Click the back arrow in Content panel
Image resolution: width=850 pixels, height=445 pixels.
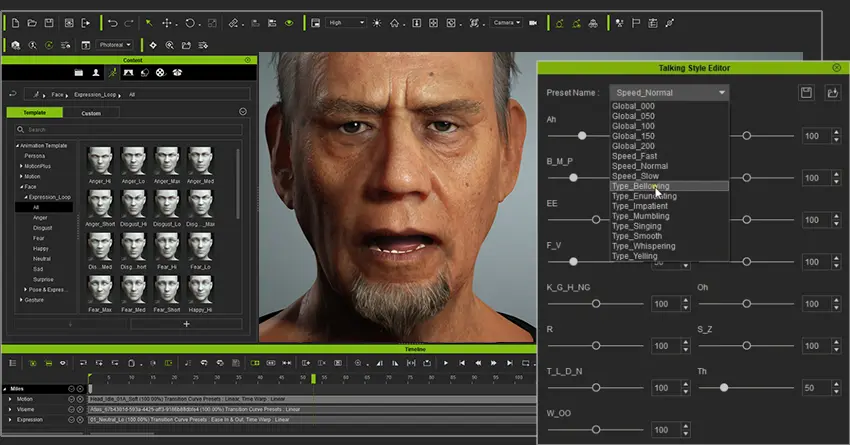(x=12, y=93)
